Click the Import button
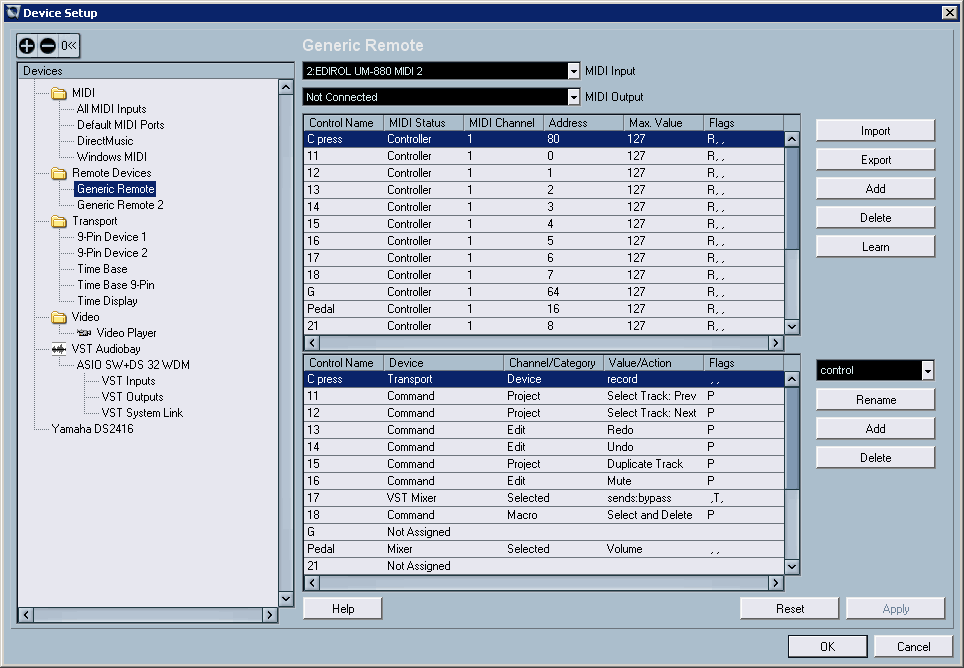 (x=875, y=131)
